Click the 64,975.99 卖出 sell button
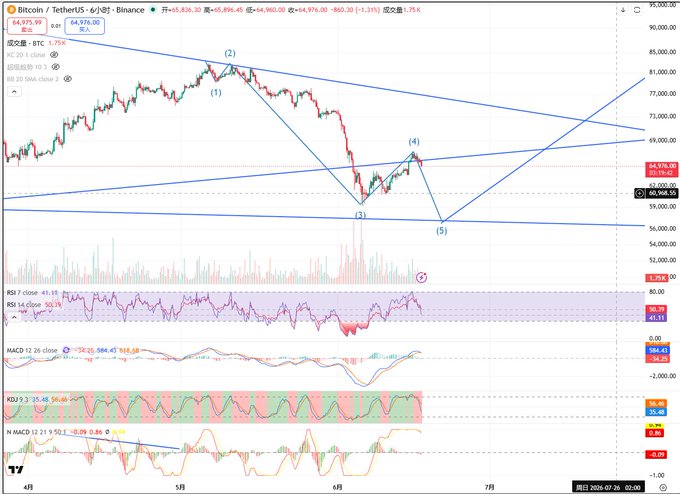 27,26
